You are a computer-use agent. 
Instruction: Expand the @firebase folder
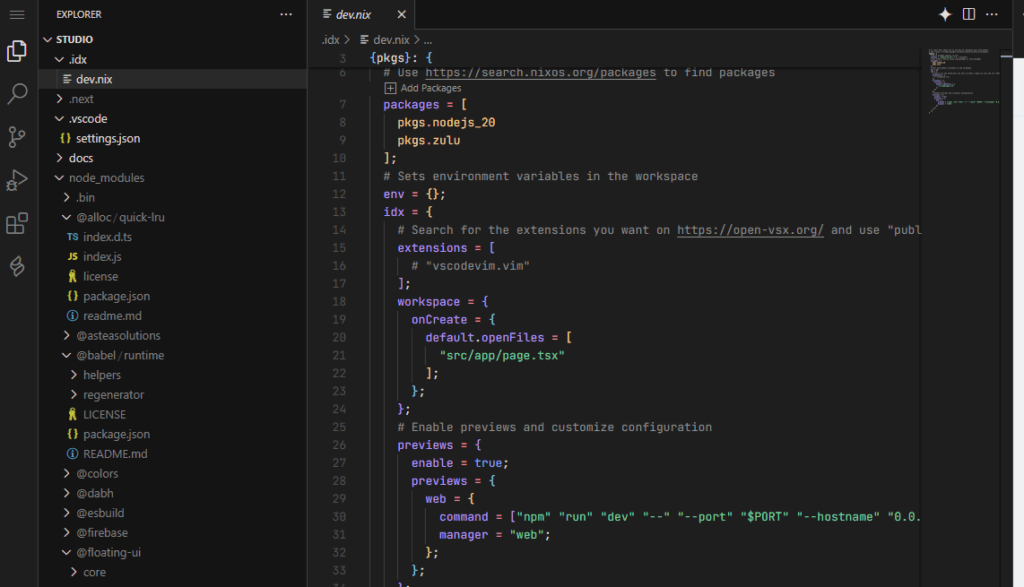(67, 533)
